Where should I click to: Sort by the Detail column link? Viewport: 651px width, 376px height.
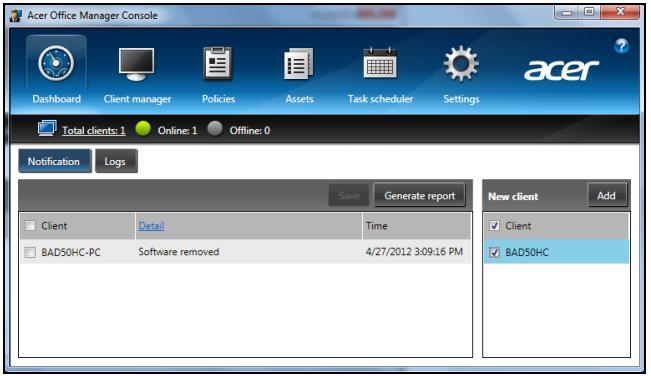151,226
